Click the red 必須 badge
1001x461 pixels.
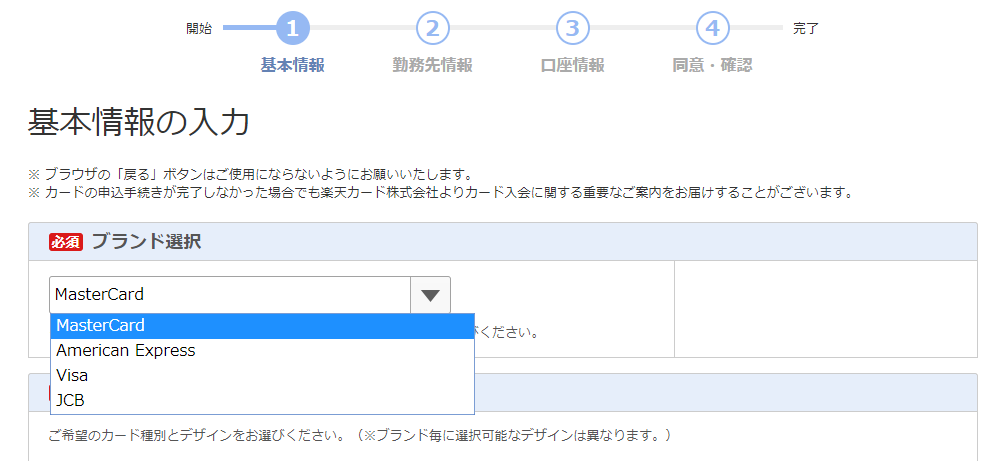pyautogui.click(x=65, y=242)
